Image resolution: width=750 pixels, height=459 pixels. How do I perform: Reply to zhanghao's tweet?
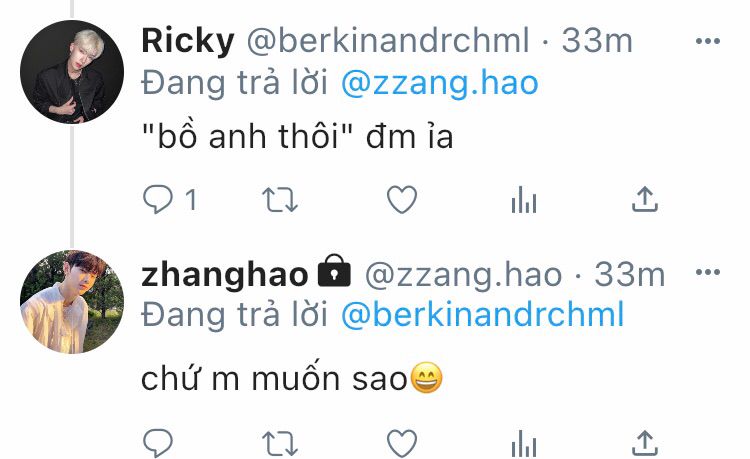pyautogui.click(x=158, y=443)
